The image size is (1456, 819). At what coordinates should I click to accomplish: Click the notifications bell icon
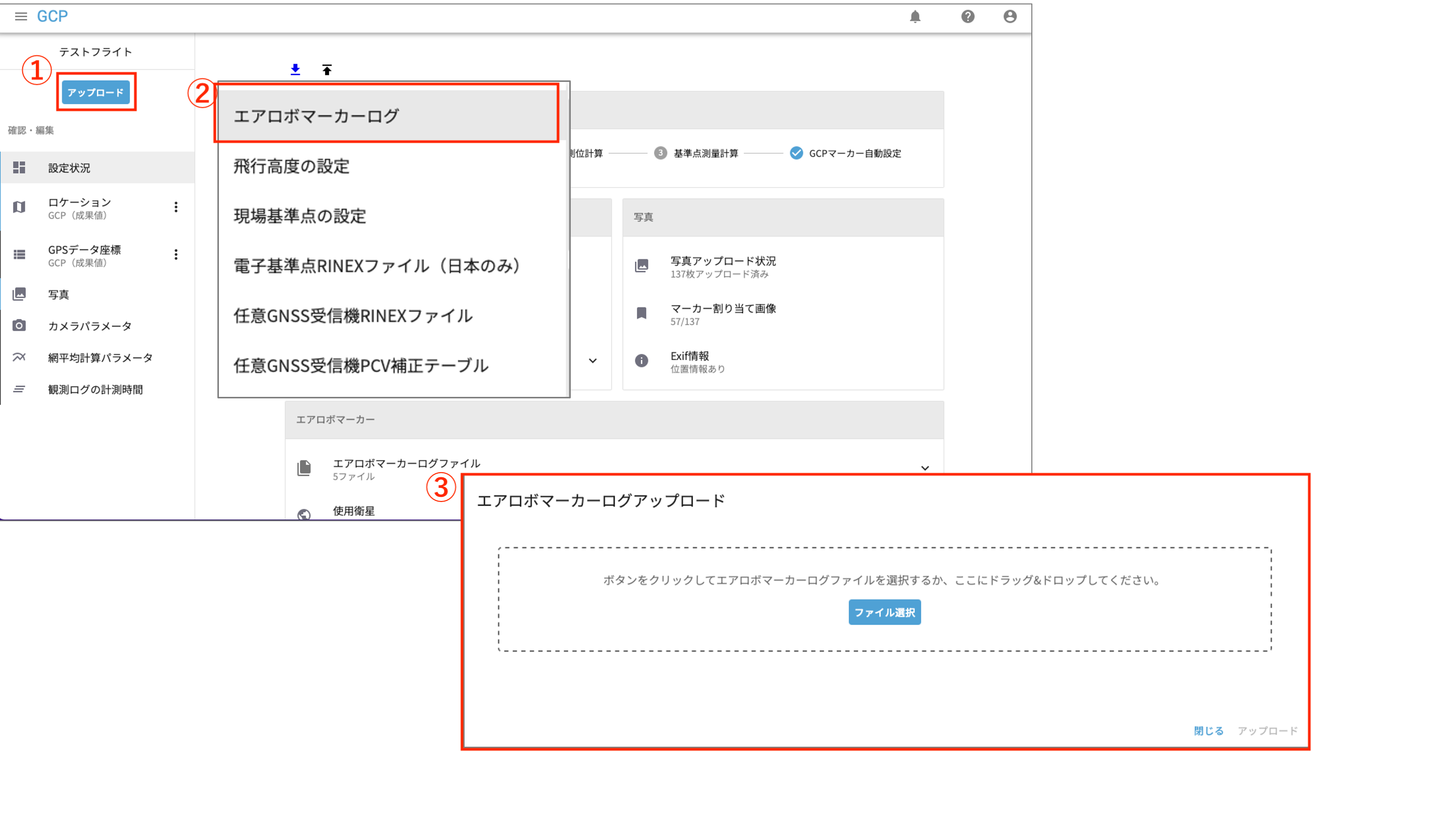pyautogui.click(x=915, y=16)
